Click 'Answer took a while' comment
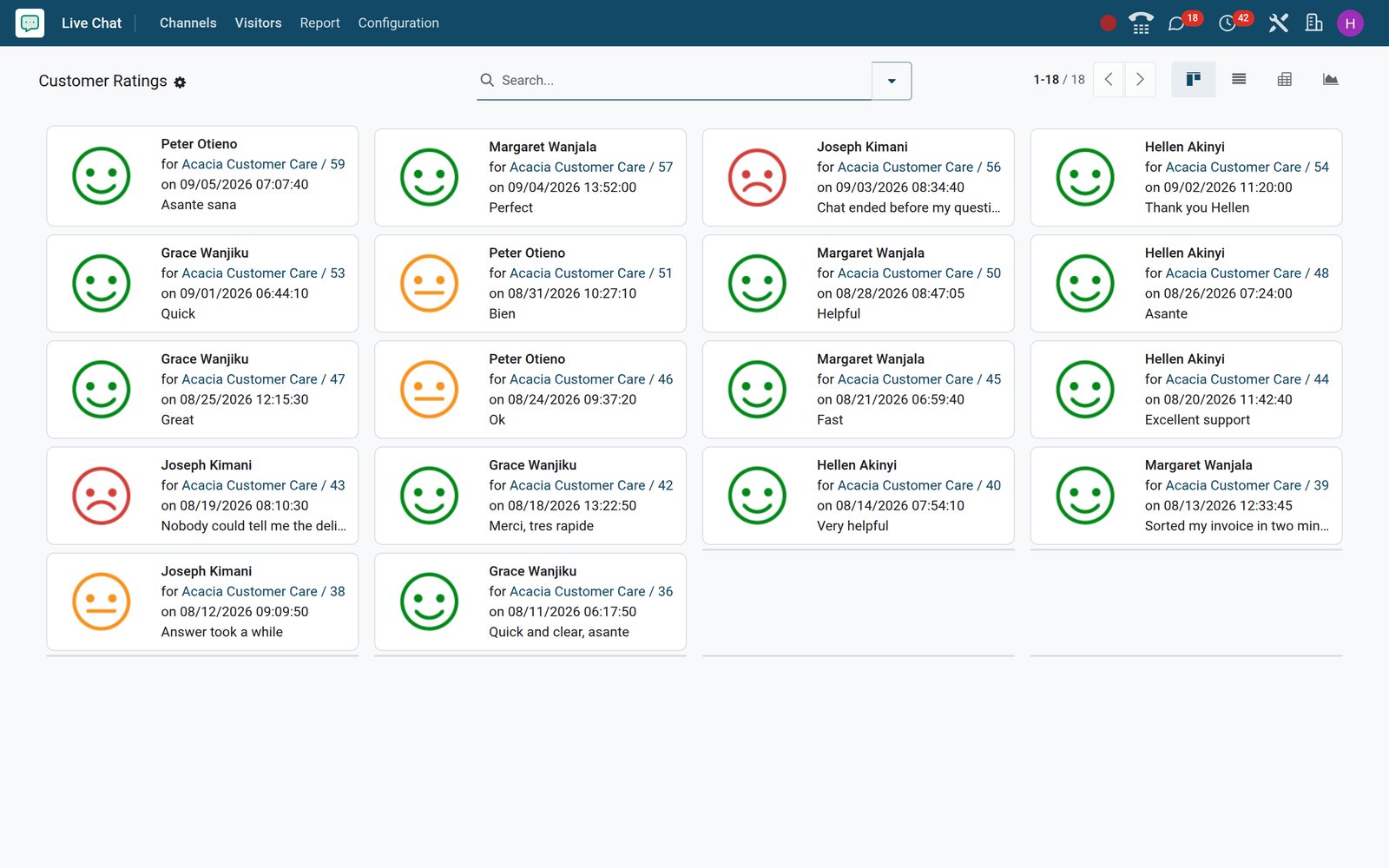This screenshot has width=1389, height=868. coord(221,632)
